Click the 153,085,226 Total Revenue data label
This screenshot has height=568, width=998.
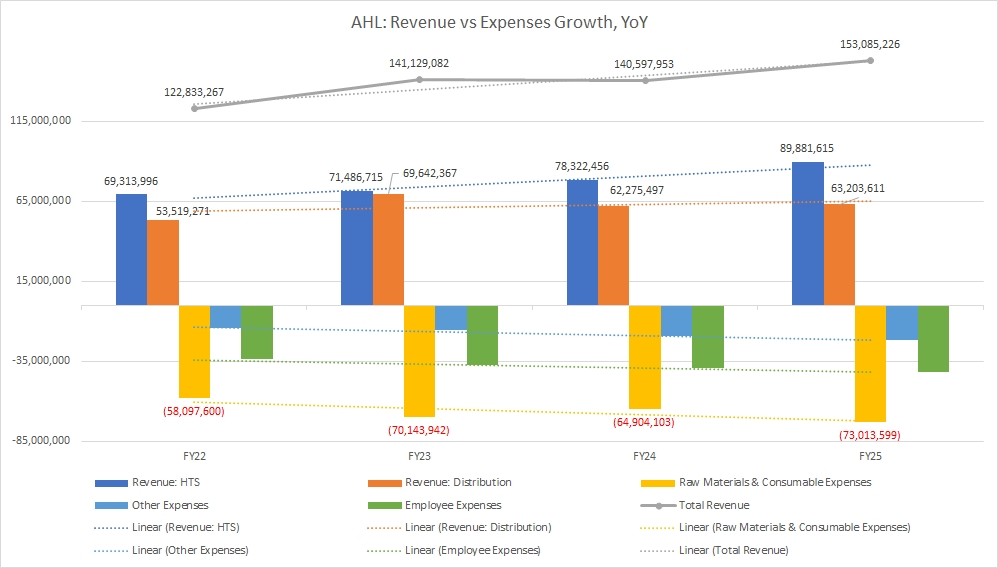tap(868, 44)
